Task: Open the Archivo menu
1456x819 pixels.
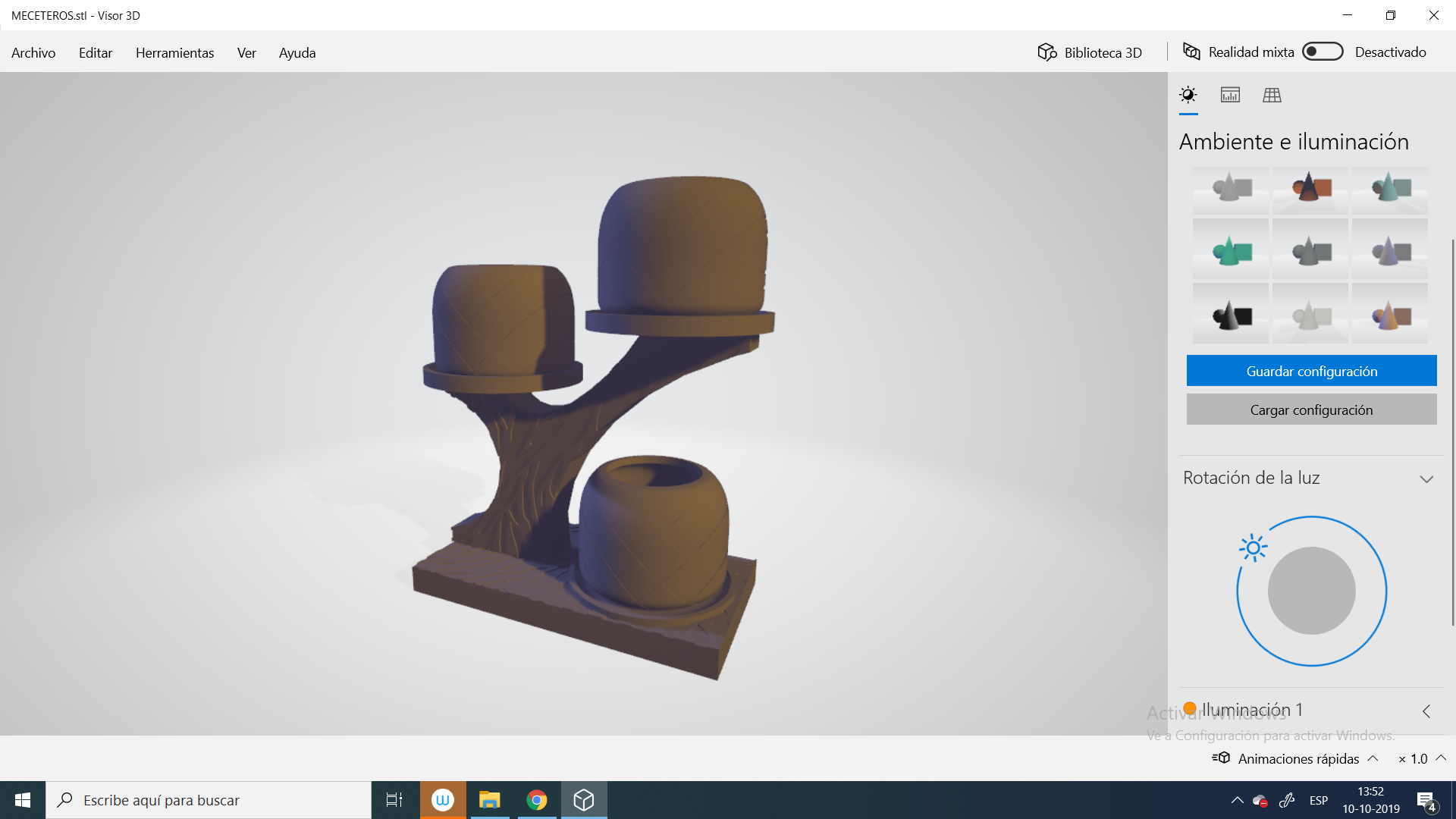Action: (x=33, y=52)
